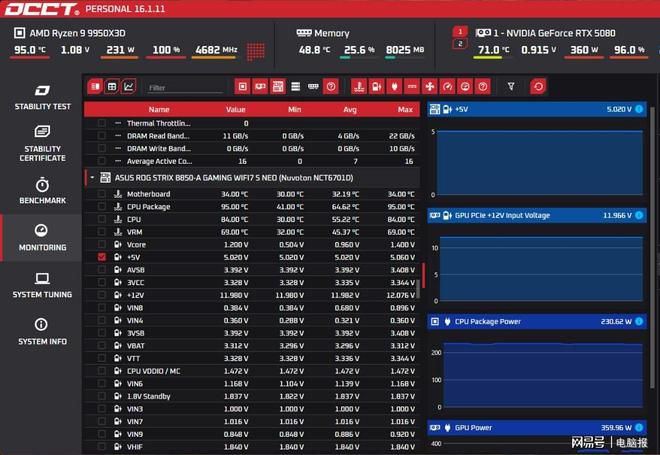Open info for the GPU Power graph
Image resolution: width=660 pixels, height=455 pixels.
coord(639,428)
